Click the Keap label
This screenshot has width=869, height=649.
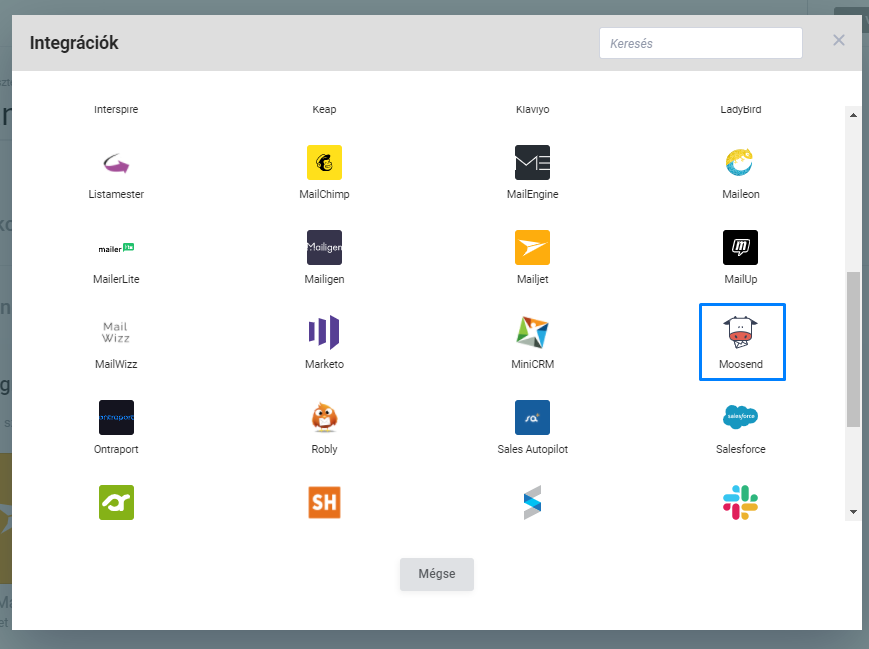(x=324, y=109)
